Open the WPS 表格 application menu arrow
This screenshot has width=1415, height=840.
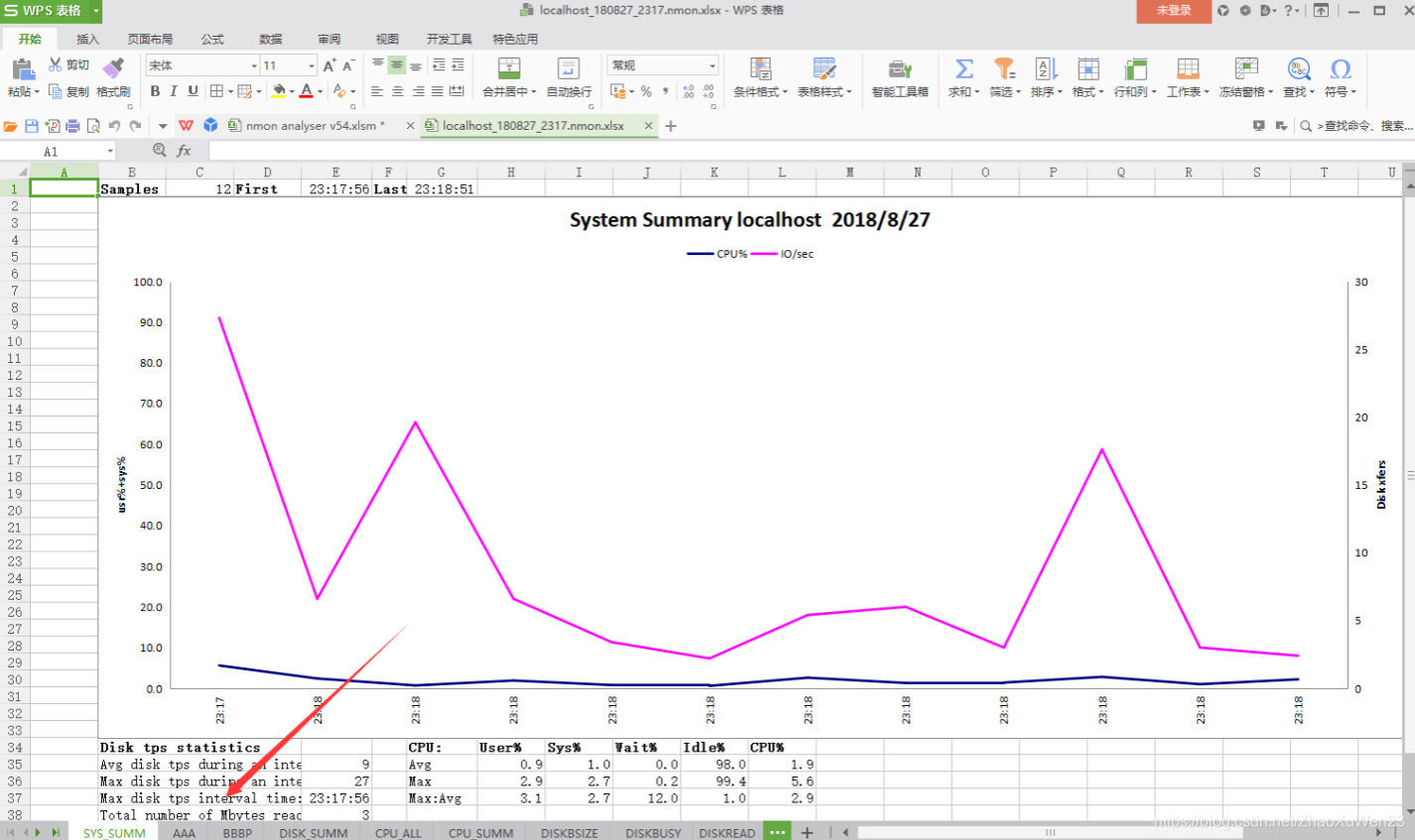click(95, 11)
